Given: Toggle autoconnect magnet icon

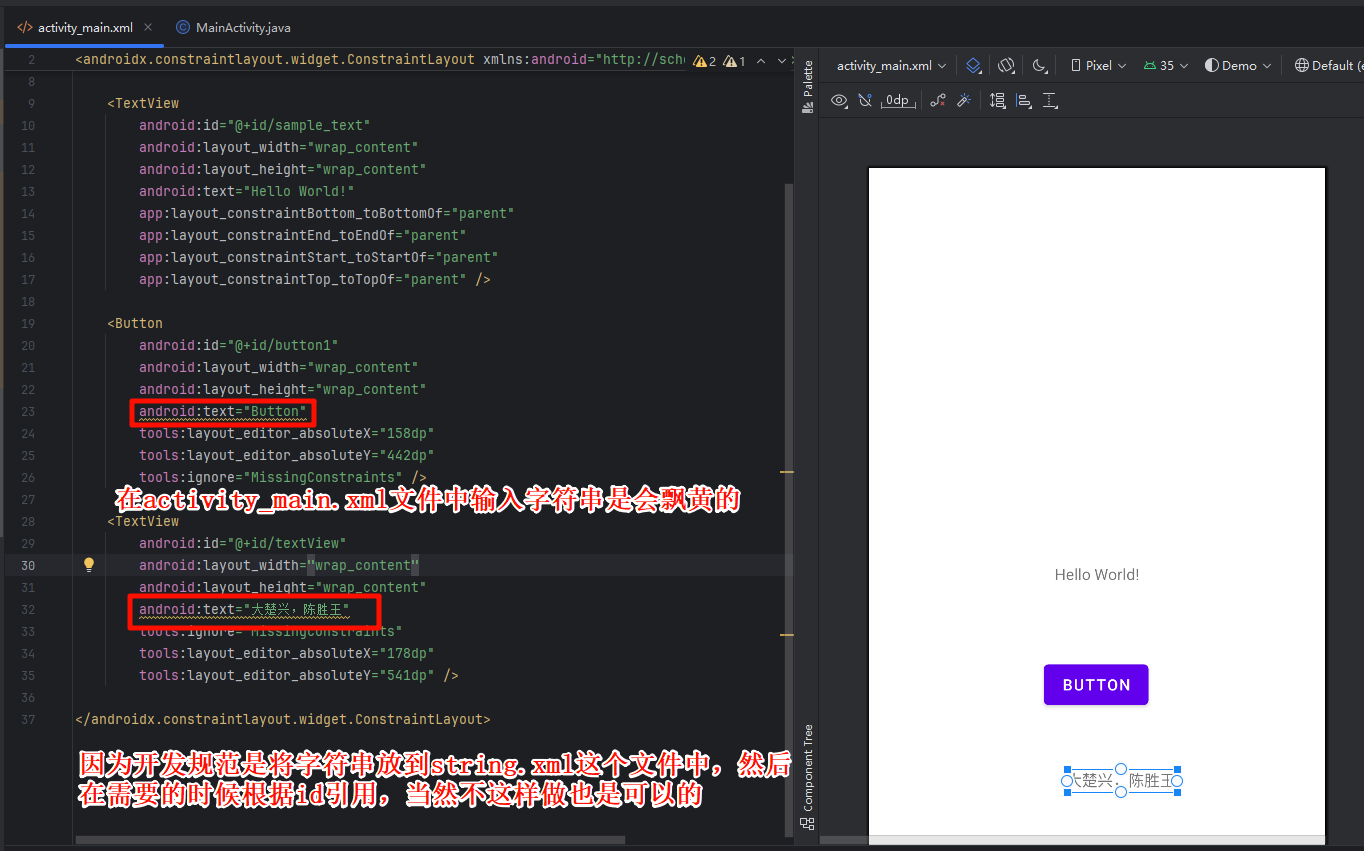Looking at the screenshot, I should point(865,100).
